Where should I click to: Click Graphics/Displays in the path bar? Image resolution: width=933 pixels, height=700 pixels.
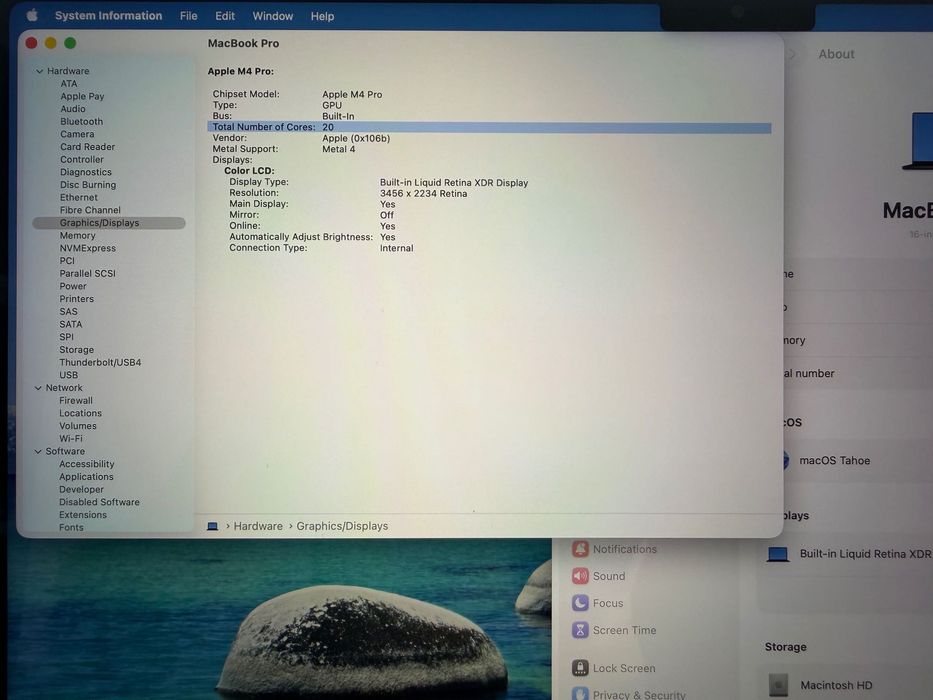point(342,526)
